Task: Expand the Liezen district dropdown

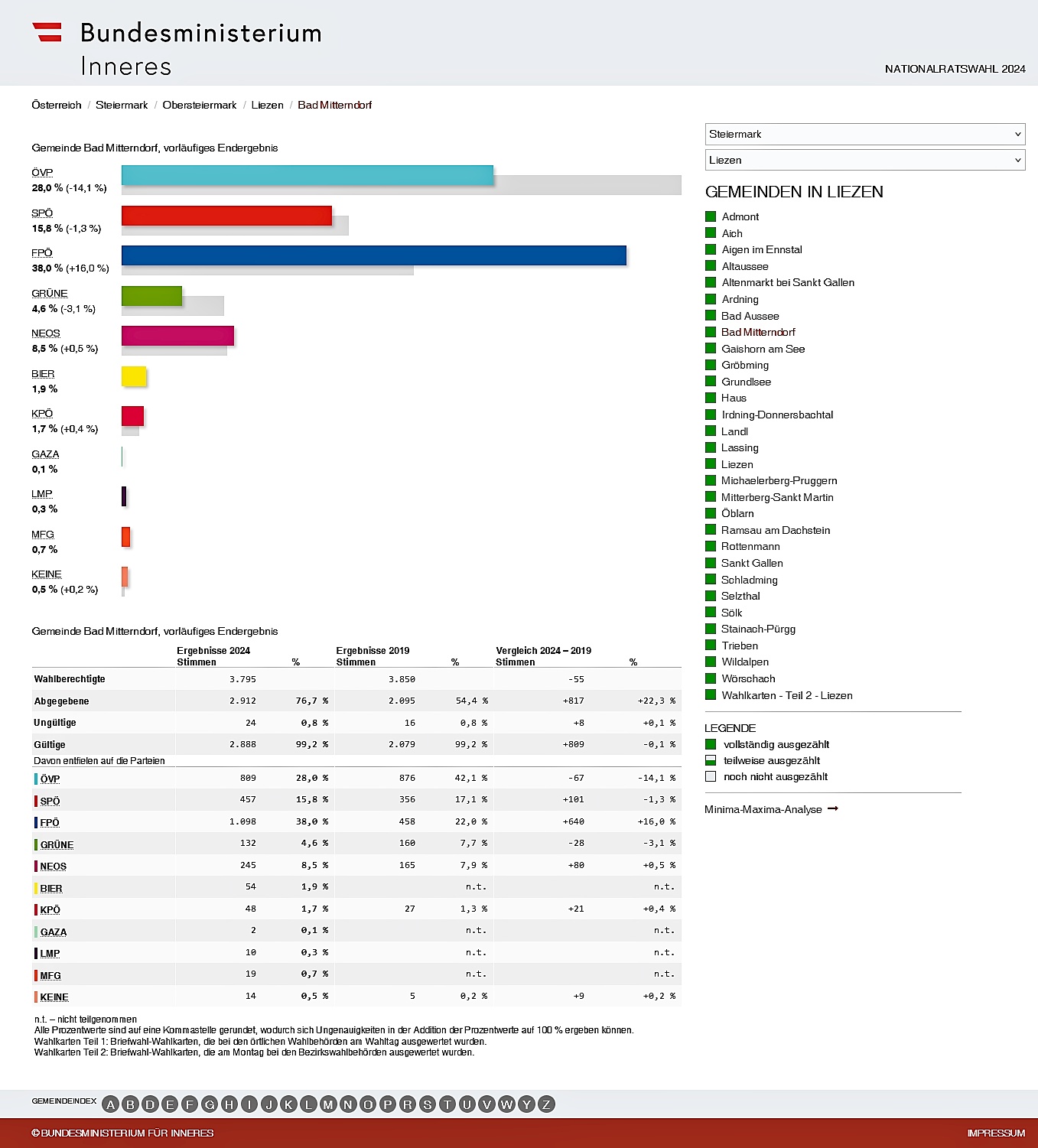Action: [x=864, y=160]
